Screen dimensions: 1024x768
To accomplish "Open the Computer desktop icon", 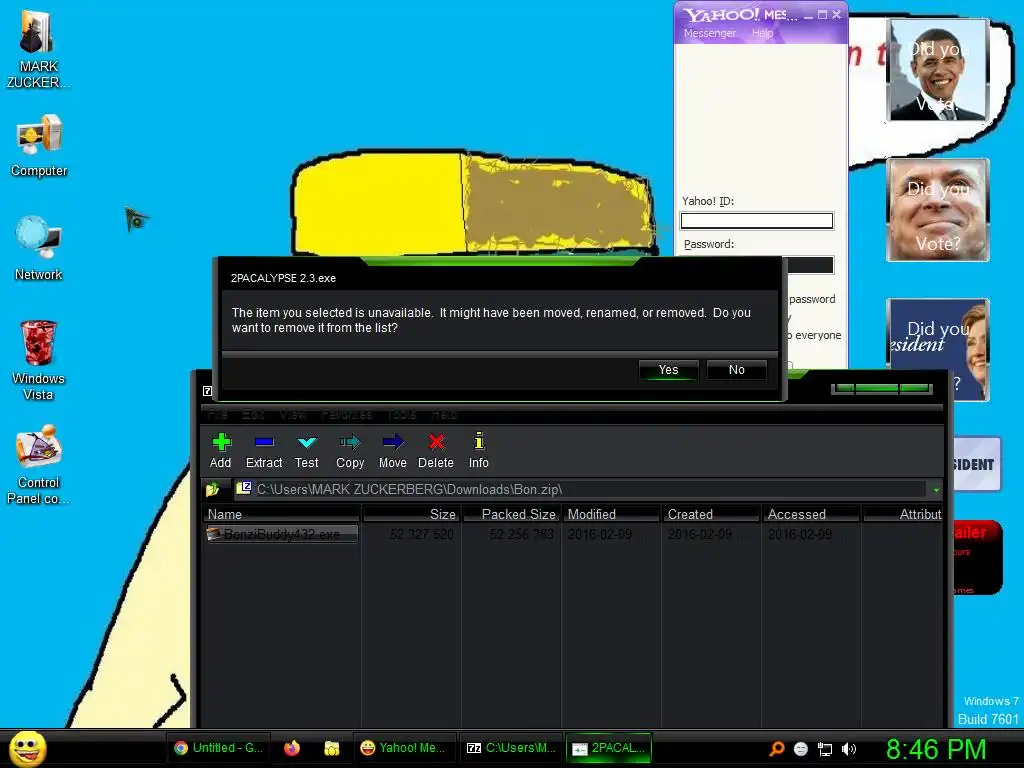I will point(39,146).
